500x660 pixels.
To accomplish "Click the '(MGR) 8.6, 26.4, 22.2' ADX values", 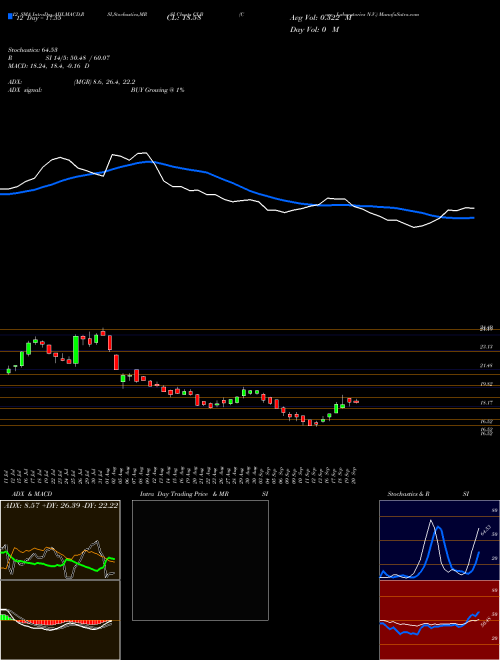I will 104,82.
